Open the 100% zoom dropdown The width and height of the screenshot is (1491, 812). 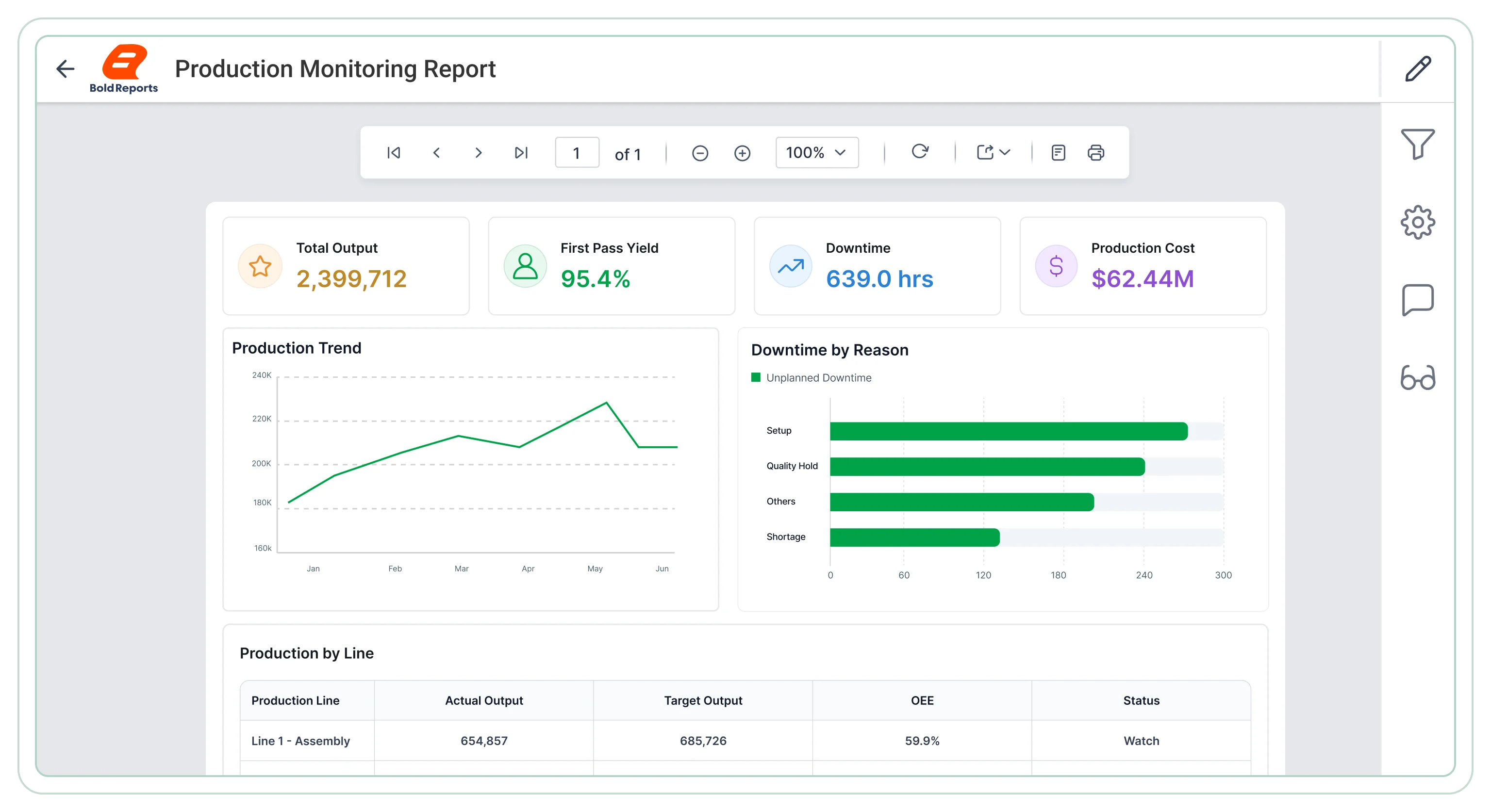tap(817, 153)
